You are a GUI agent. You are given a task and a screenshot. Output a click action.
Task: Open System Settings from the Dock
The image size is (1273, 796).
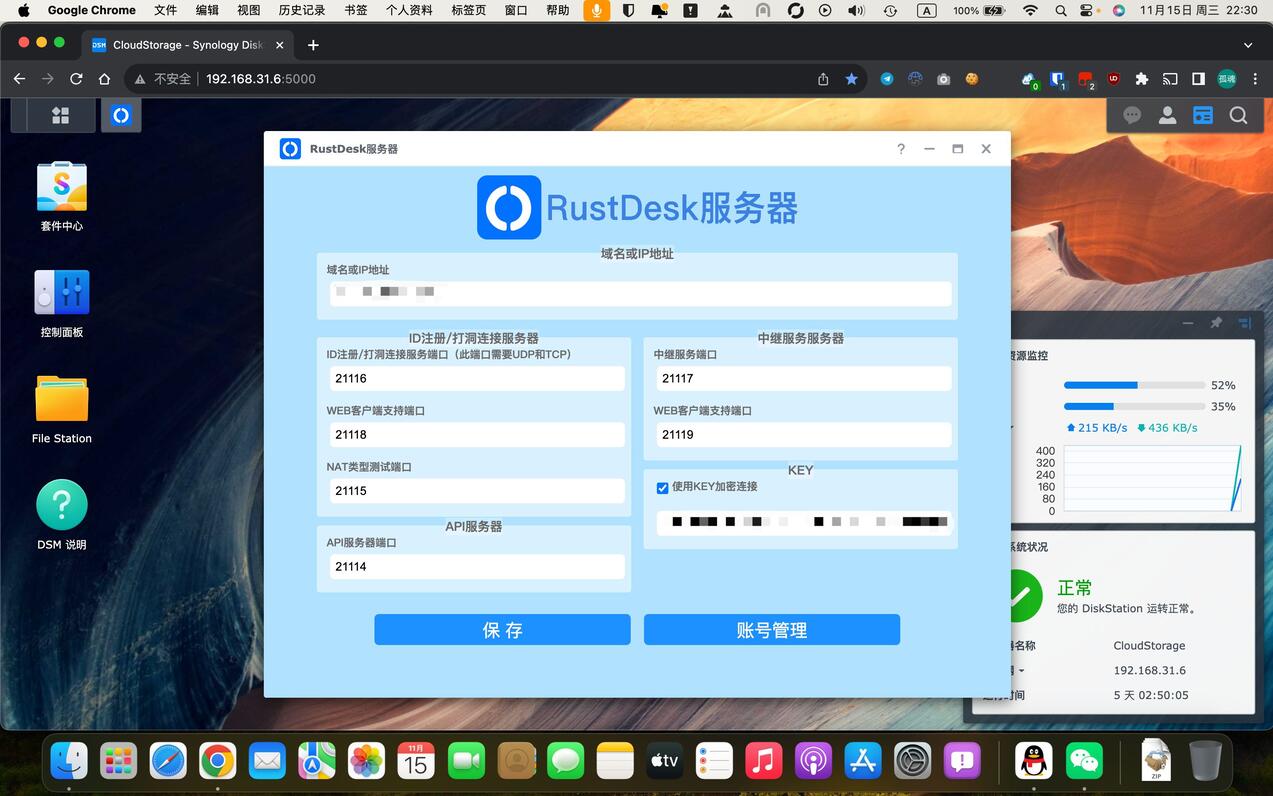pos(913,762)
